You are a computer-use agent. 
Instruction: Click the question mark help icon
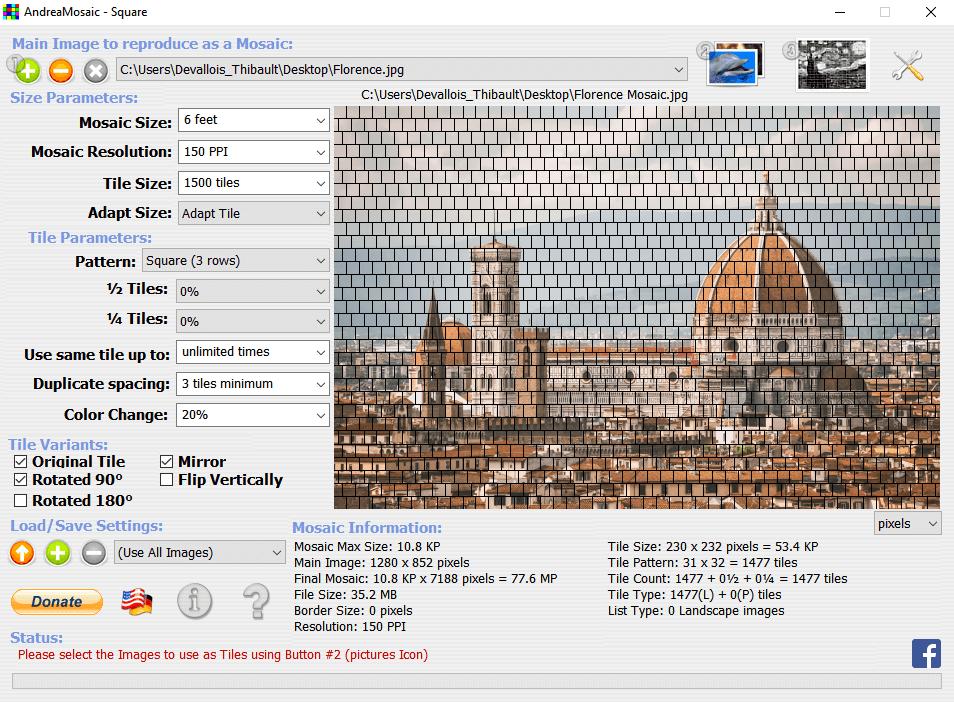pos(256,601)
